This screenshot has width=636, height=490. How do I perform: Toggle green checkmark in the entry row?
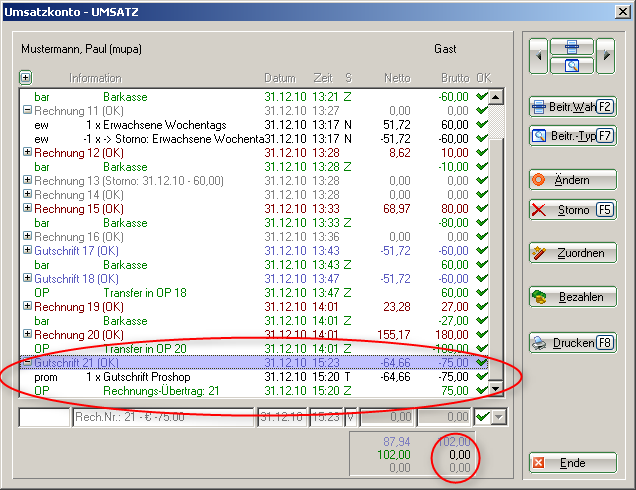point(483,417)
